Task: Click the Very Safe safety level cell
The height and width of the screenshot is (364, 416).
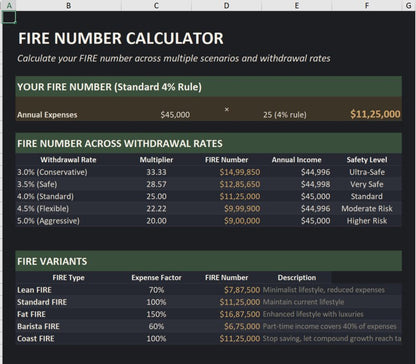Action: (x=367, y=184)
